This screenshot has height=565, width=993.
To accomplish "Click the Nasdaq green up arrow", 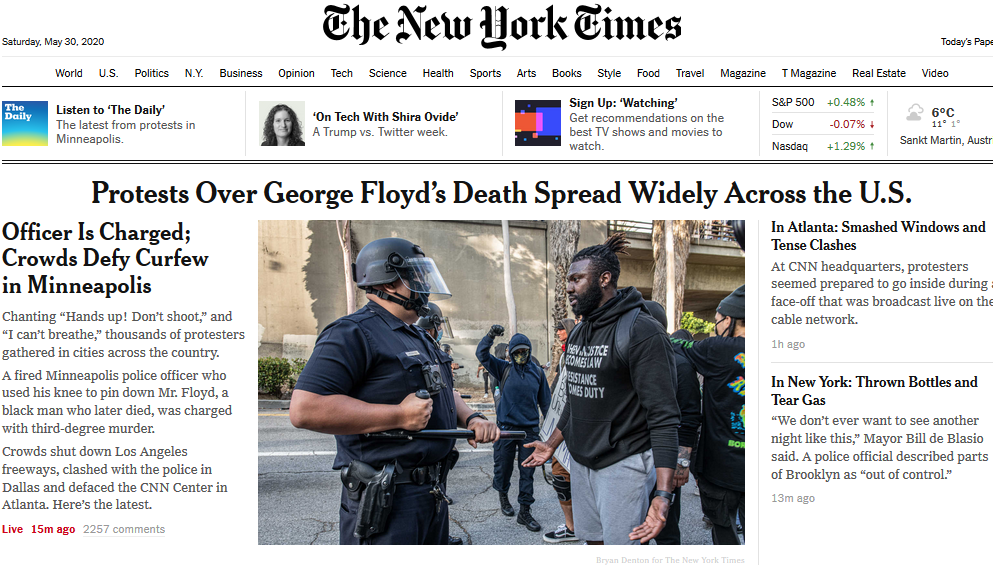I will click(x=872, y=146).
